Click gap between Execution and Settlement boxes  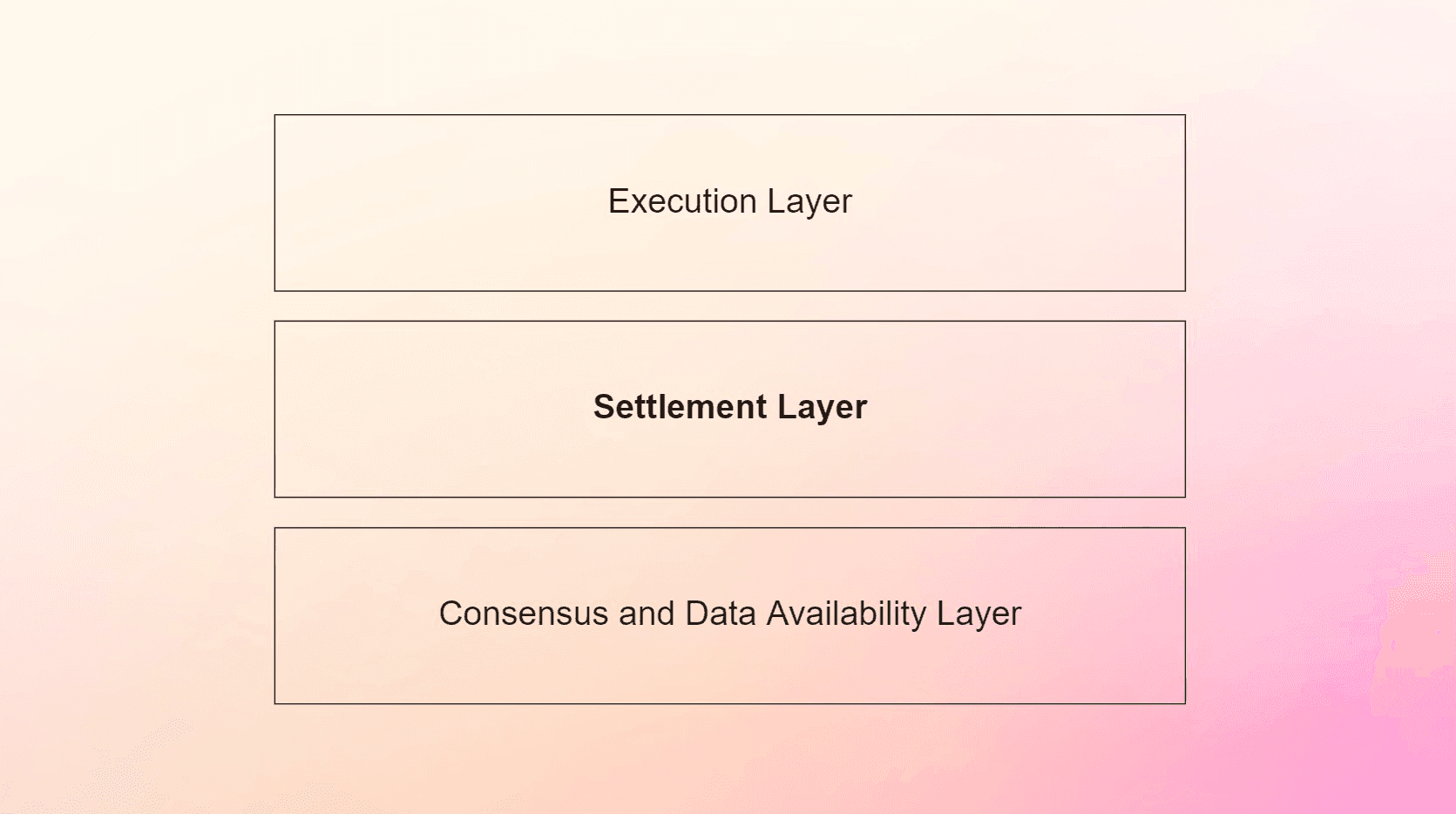729,306
